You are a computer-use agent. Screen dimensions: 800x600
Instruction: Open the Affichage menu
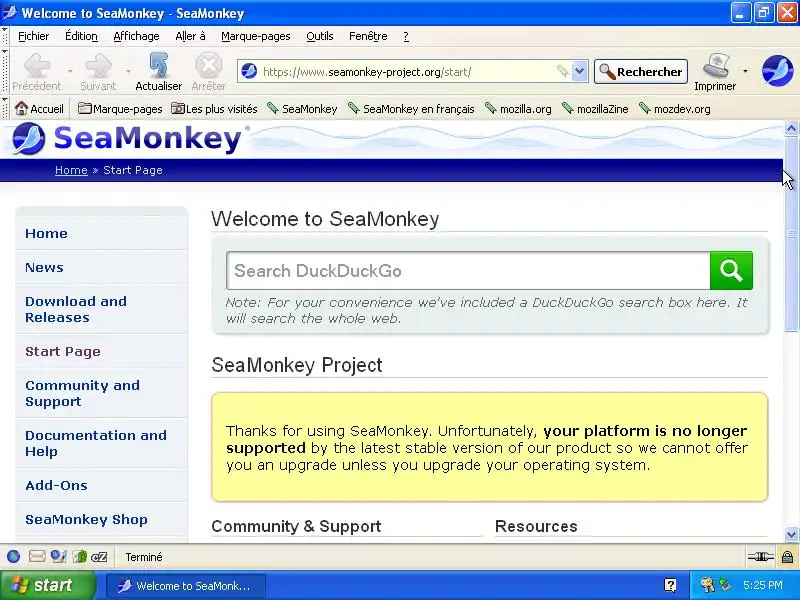[136, 36]
